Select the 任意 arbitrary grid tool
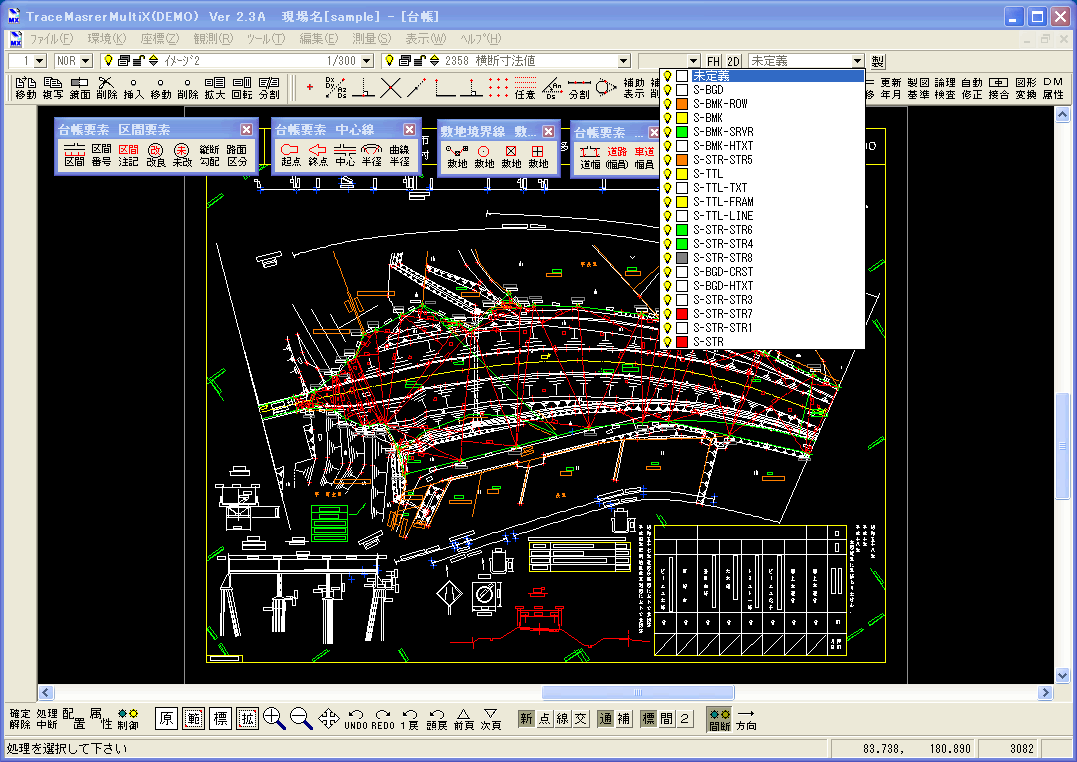 525,88
